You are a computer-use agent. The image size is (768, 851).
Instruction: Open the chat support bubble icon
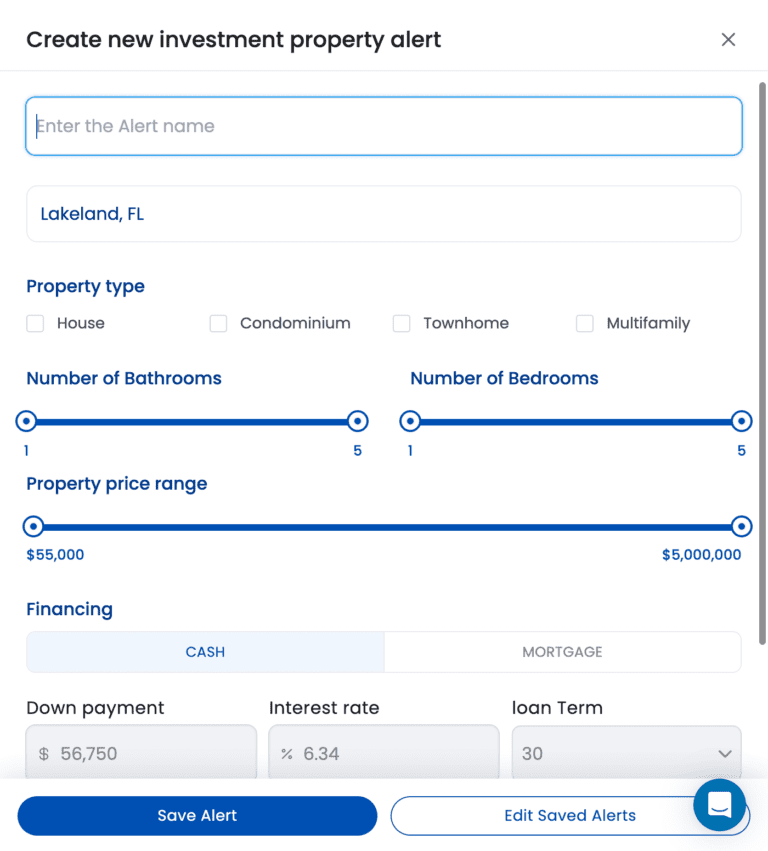pos(719,804)
